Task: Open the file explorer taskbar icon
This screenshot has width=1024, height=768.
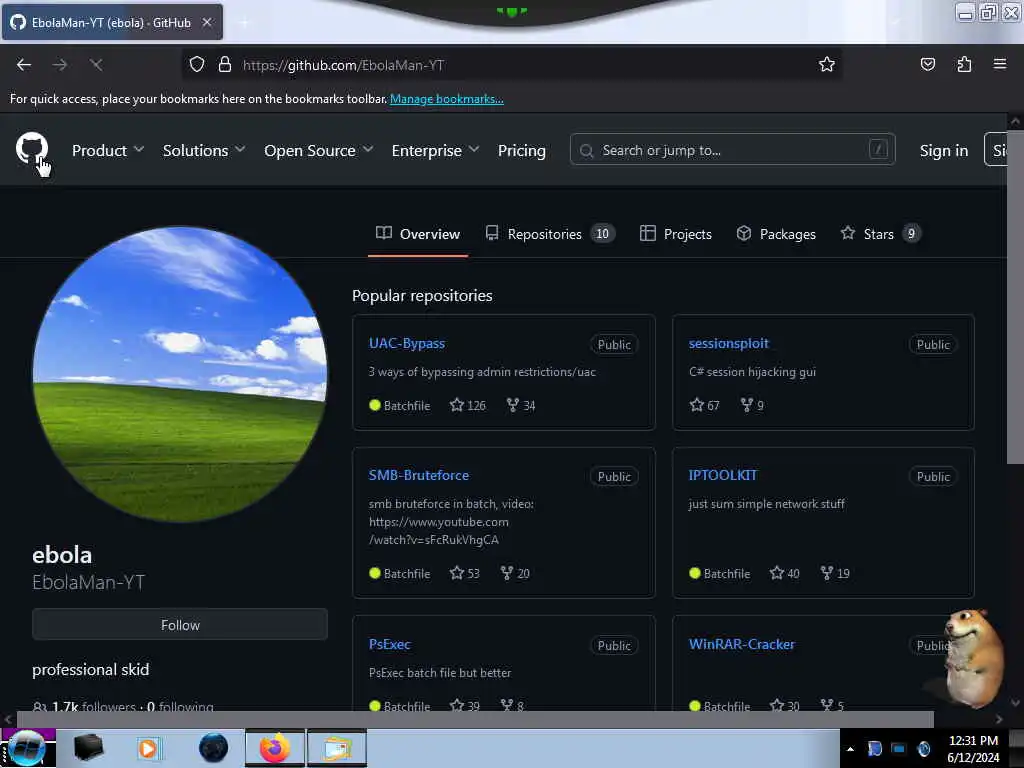Action: [337, 748]
